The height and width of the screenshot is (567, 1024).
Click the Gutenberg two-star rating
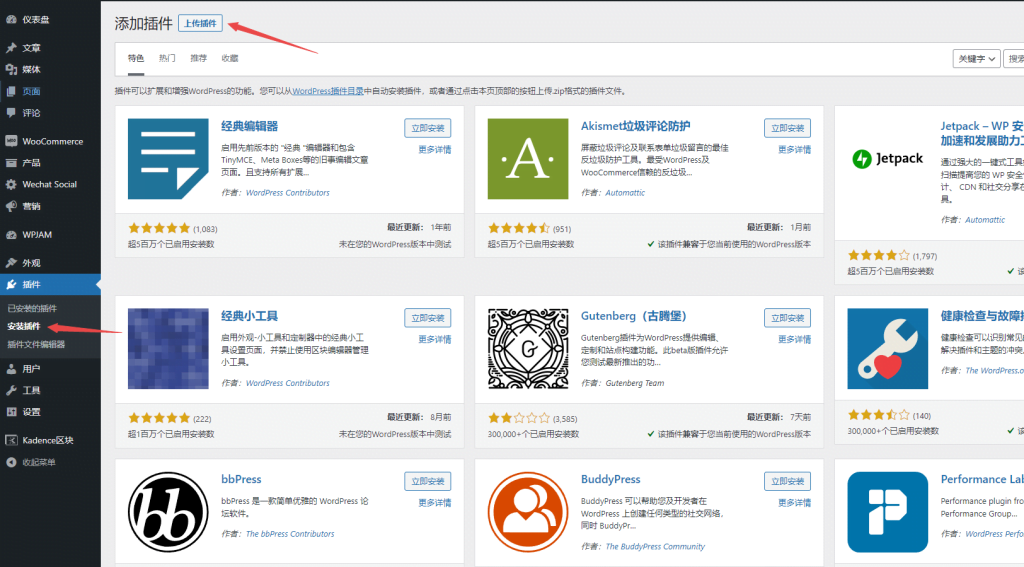point(519,418)
